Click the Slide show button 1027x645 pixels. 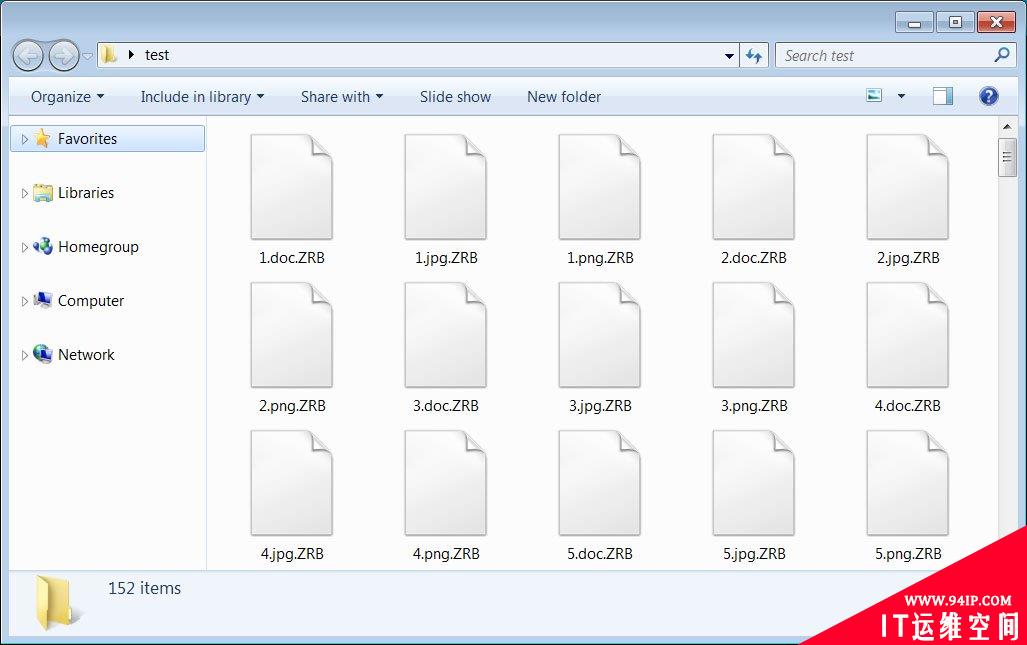click(455, 97)
